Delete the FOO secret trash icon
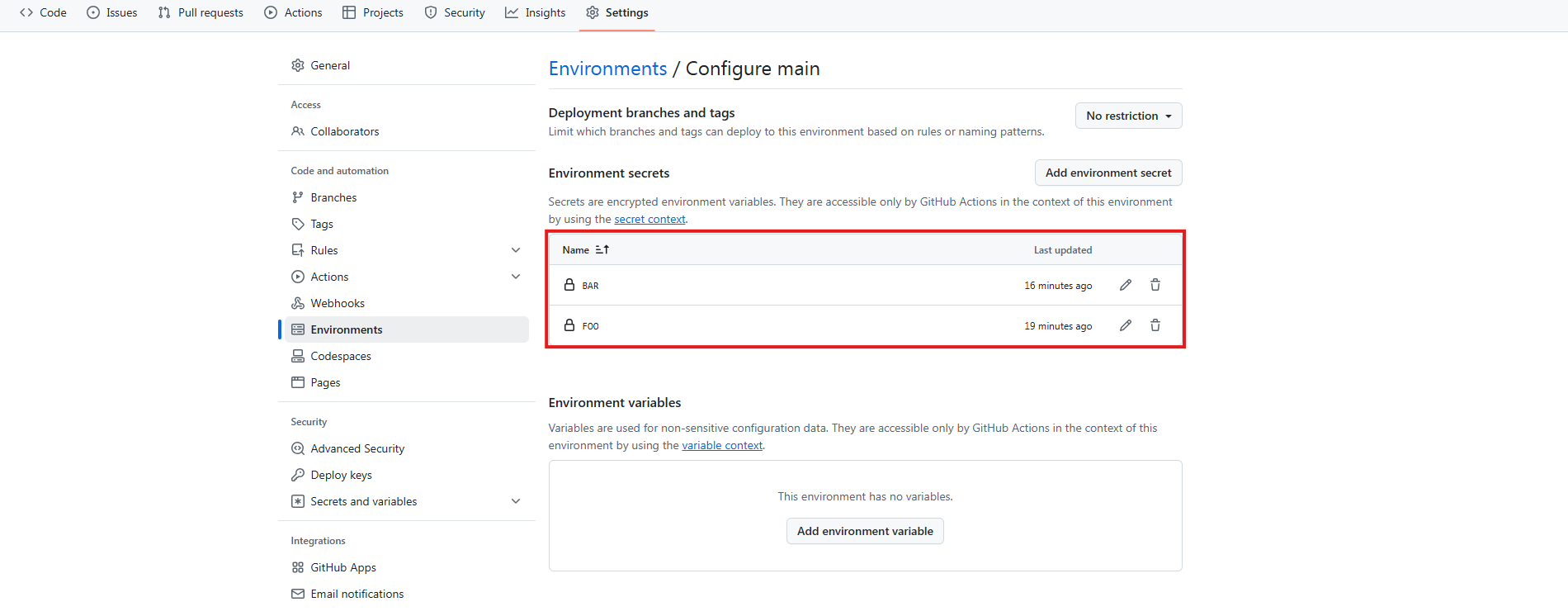Screen dimensions: 1568x616 tap(1155, 325)
